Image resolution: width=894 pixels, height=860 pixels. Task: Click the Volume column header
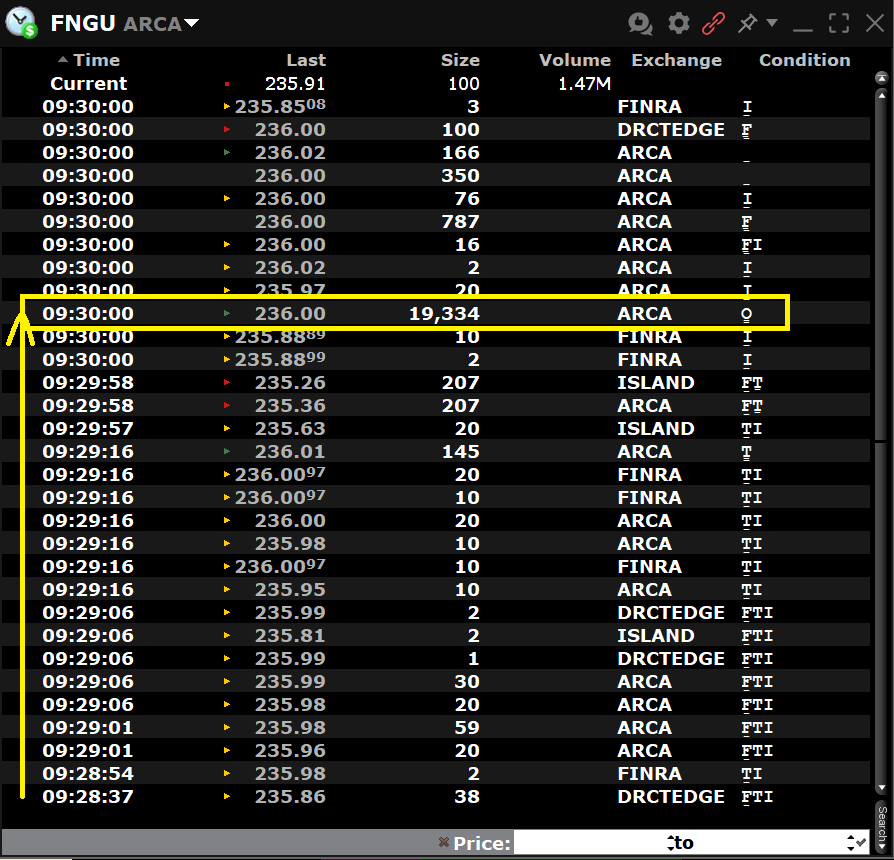574,60
